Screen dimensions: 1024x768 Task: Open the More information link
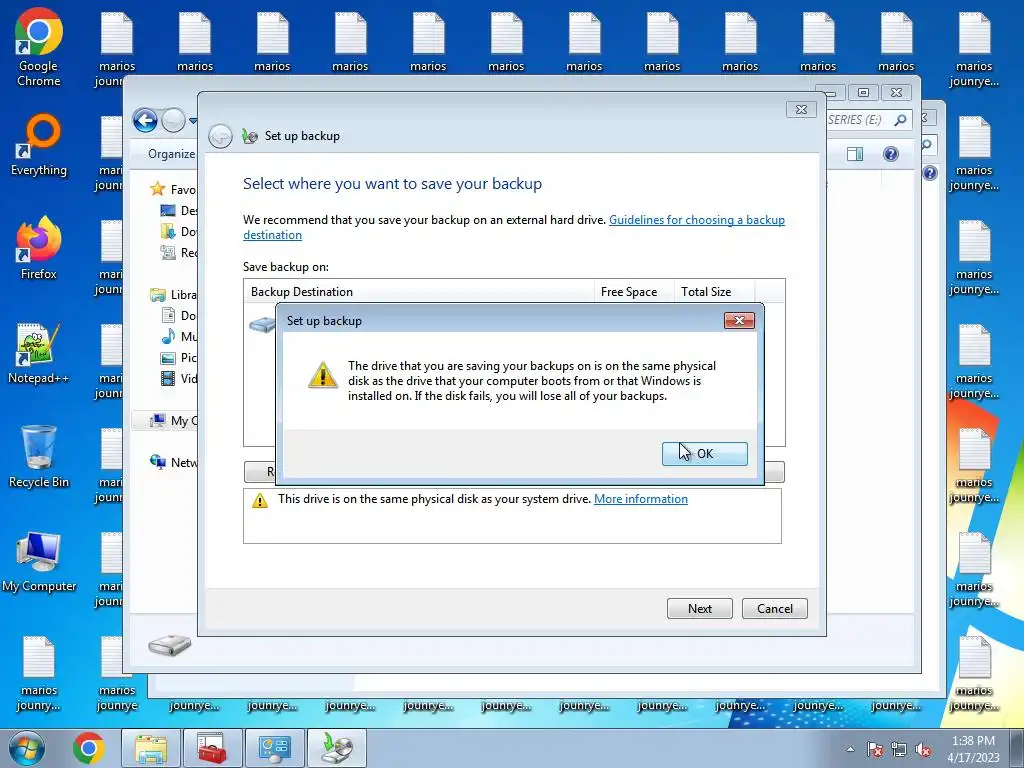click(641, 499)
